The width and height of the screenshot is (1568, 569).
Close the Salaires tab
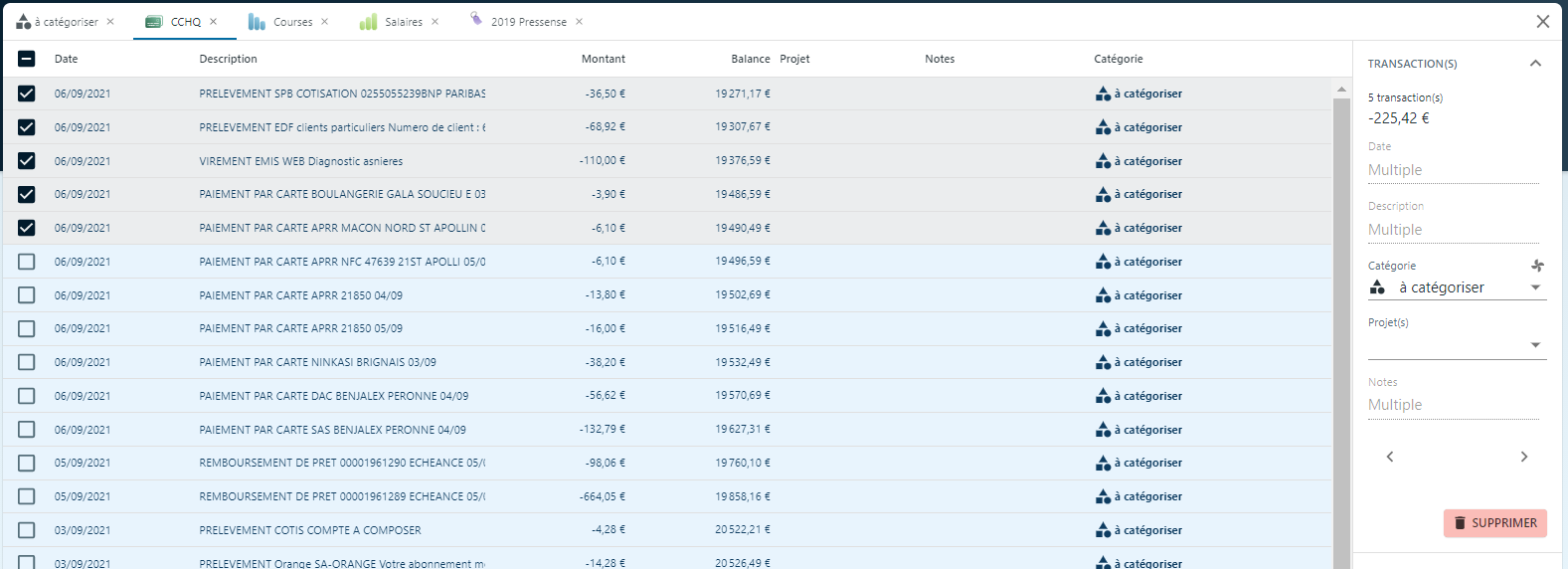coord(435,22)
